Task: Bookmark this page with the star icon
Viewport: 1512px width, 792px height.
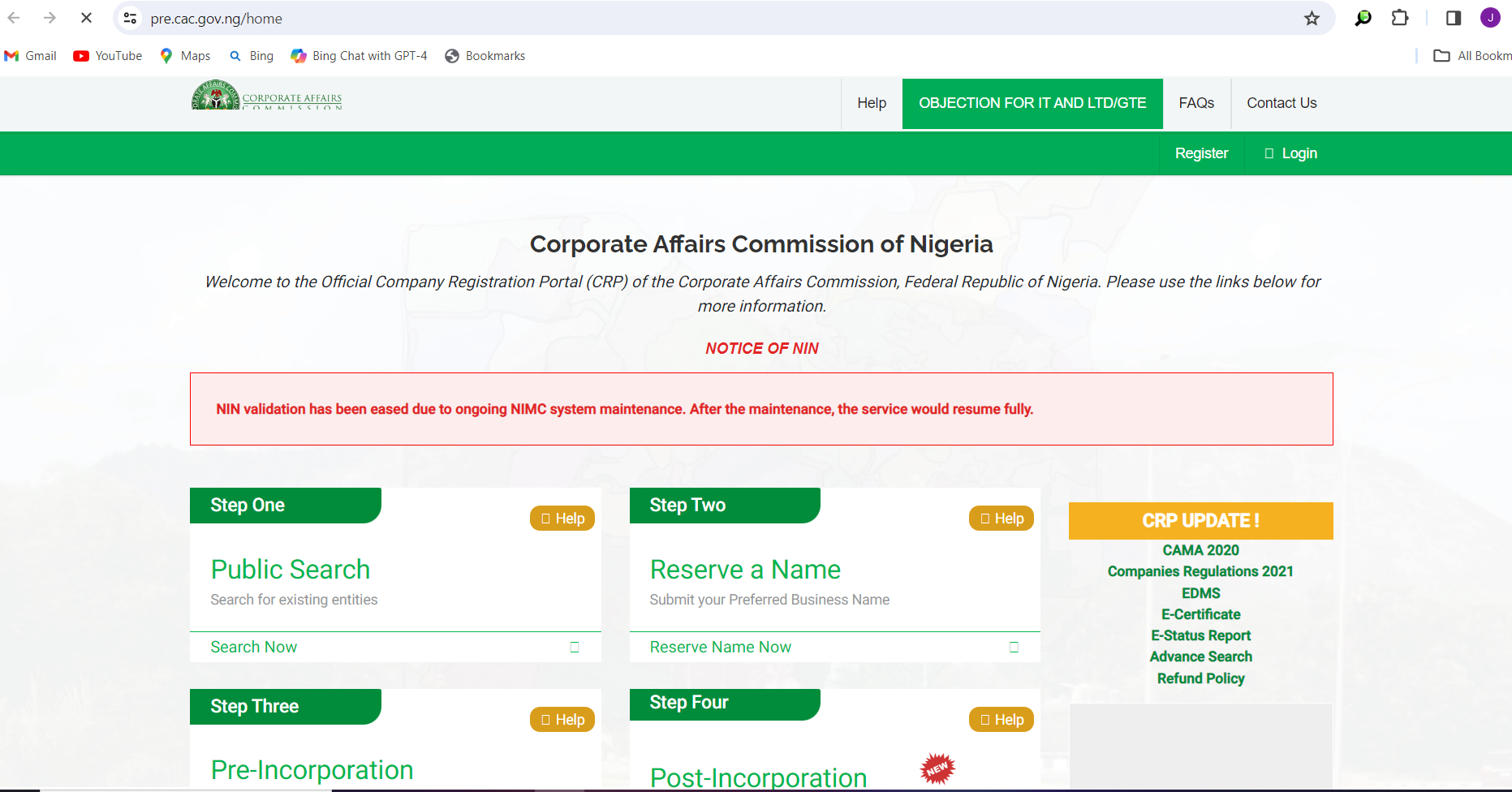Action: pyautogui.click(x=1312, y=19)
